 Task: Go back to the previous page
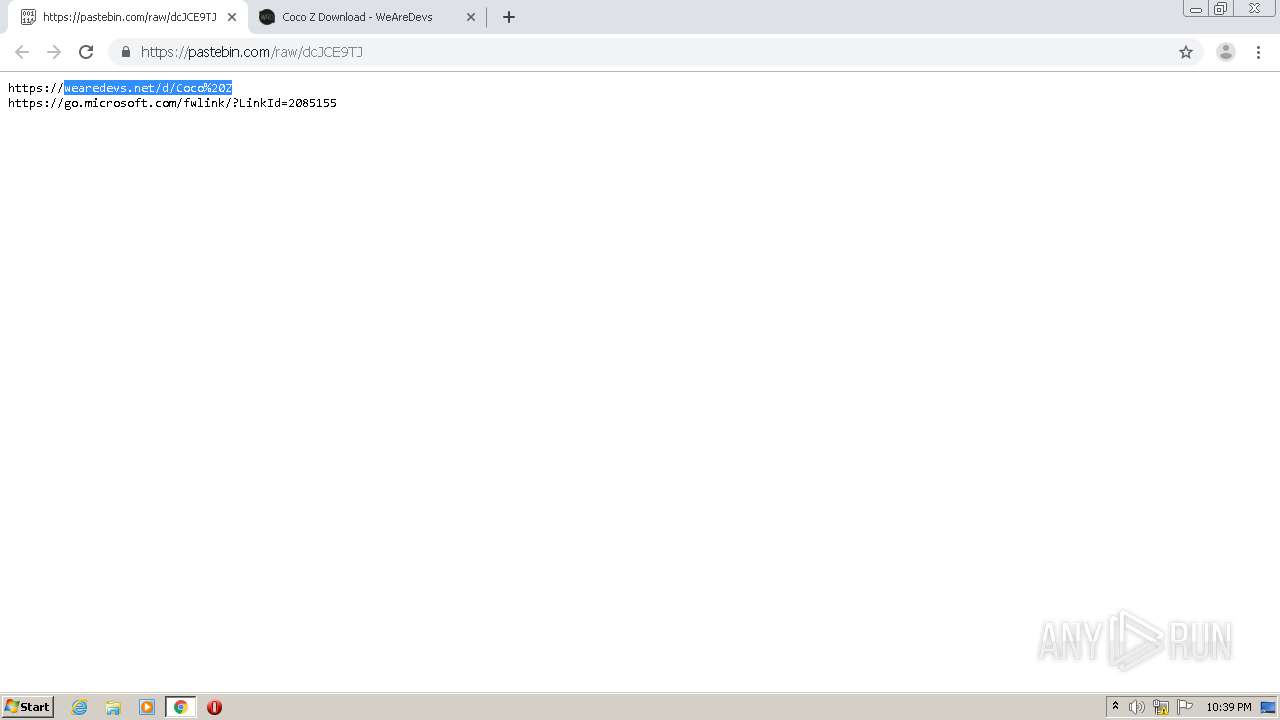point(22,52)
